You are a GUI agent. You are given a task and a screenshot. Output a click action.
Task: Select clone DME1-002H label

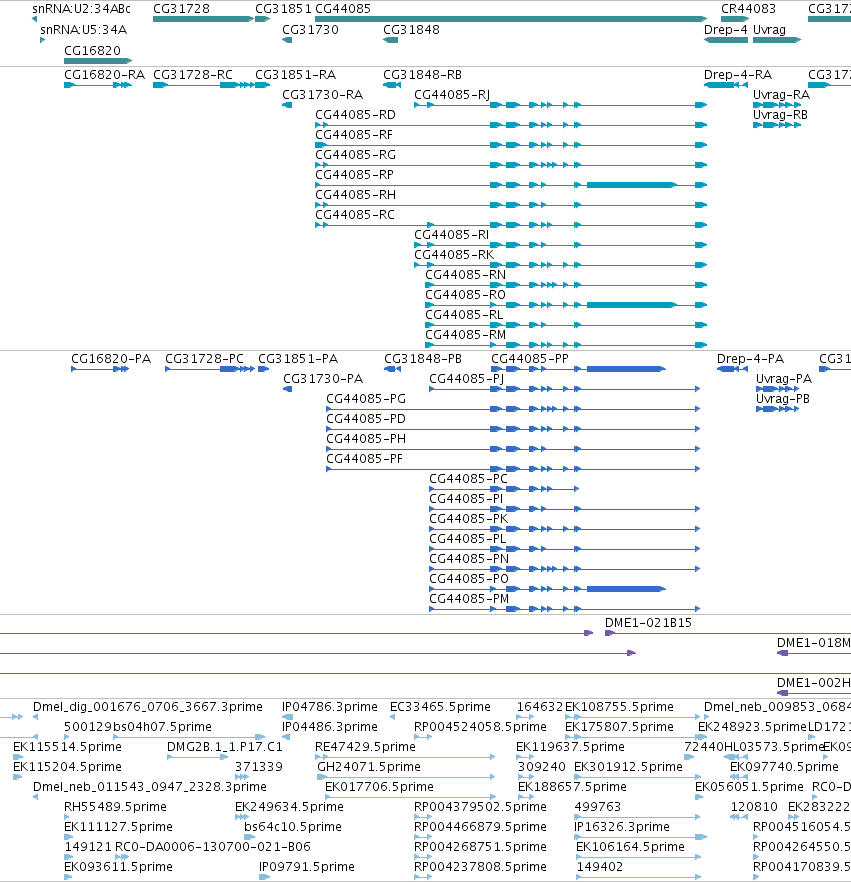coord(813,682)
